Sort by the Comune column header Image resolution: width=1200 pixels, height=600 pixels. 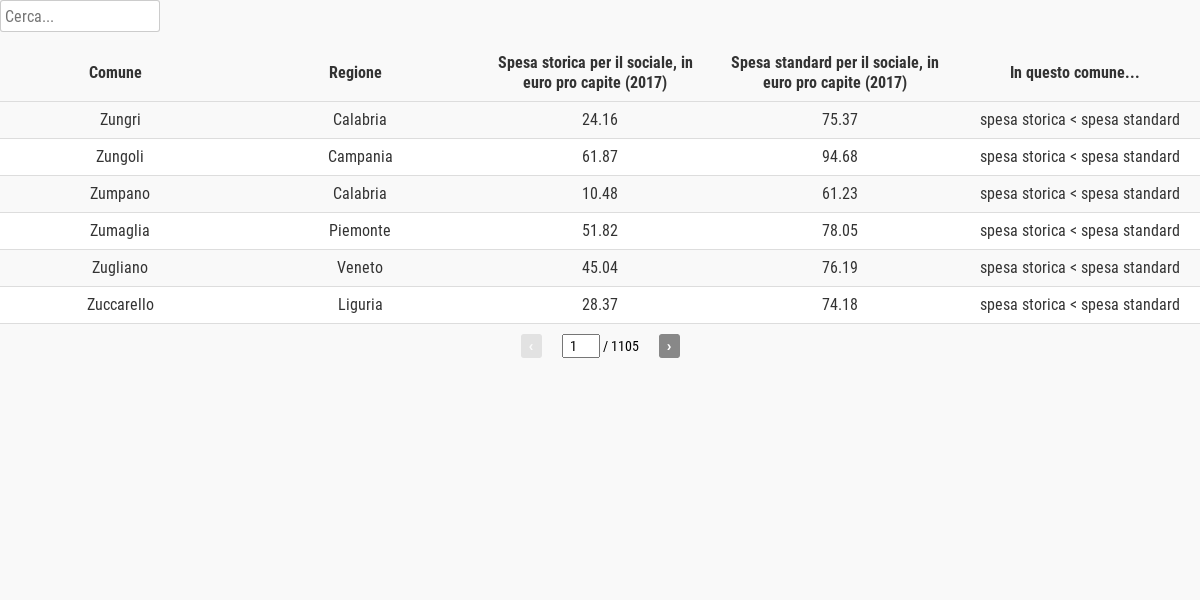tap(115, 72)
